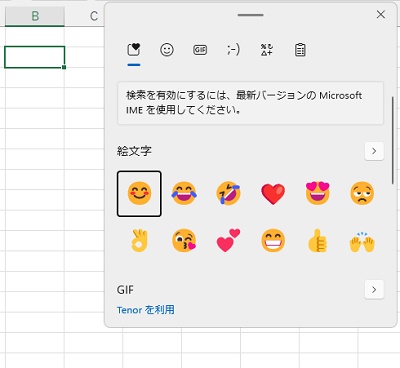Click the panel drag handle bar
Image resolution: width=400 pixels, height=368 pixels.
click(x=251, y=15)
